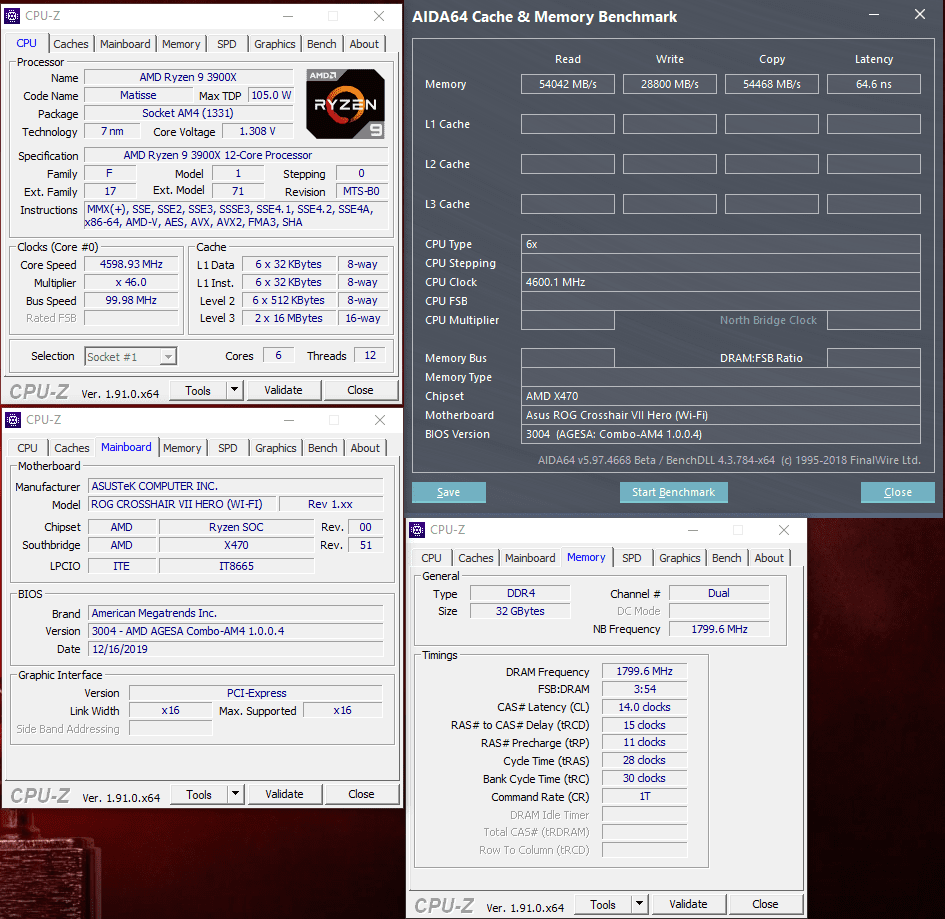Click the bottom Close button in the CPU-Z processor window
945x919 pixels.
point(360,390)
